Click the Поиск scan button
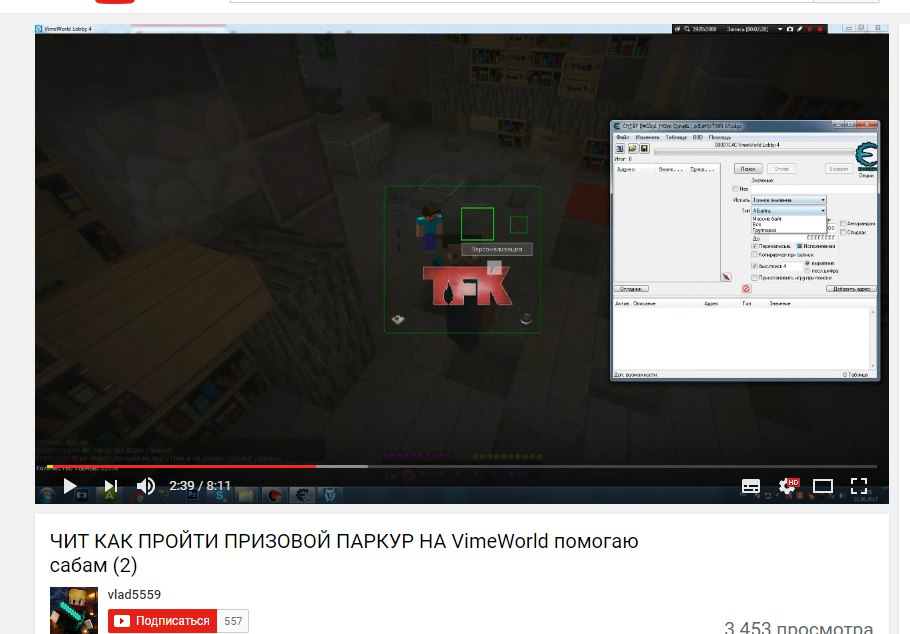 (748, 169)
